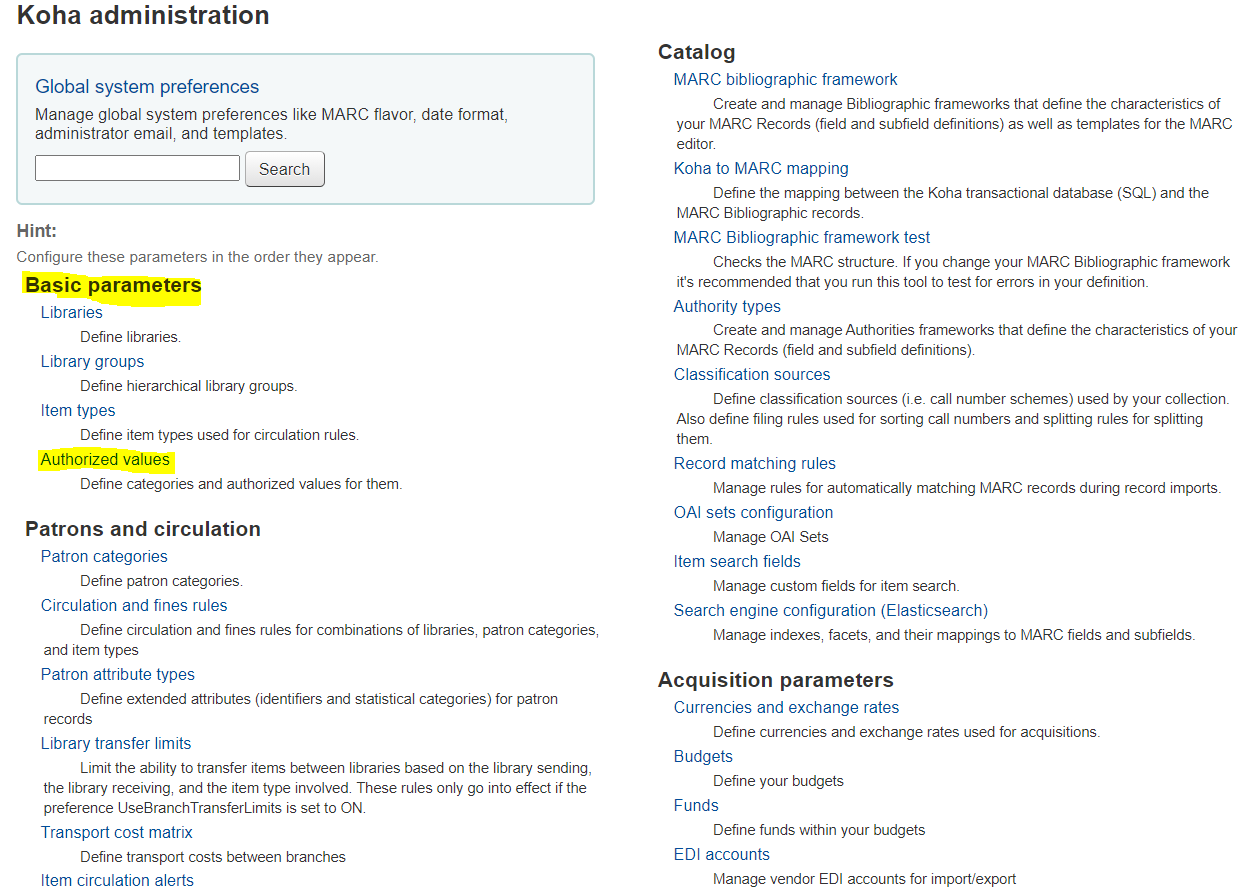Click 'Manage vendor EDI accounts for import/export'
Screen dimensions: 1242x896
coord(864,879)
